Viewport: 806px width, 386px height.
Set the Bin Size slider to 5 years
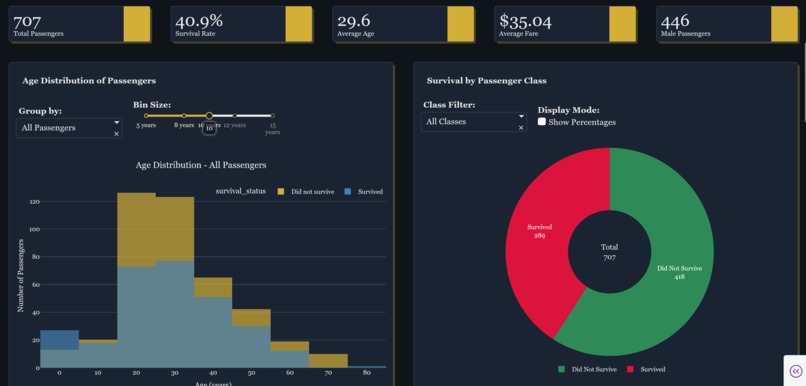click(146, 116)
